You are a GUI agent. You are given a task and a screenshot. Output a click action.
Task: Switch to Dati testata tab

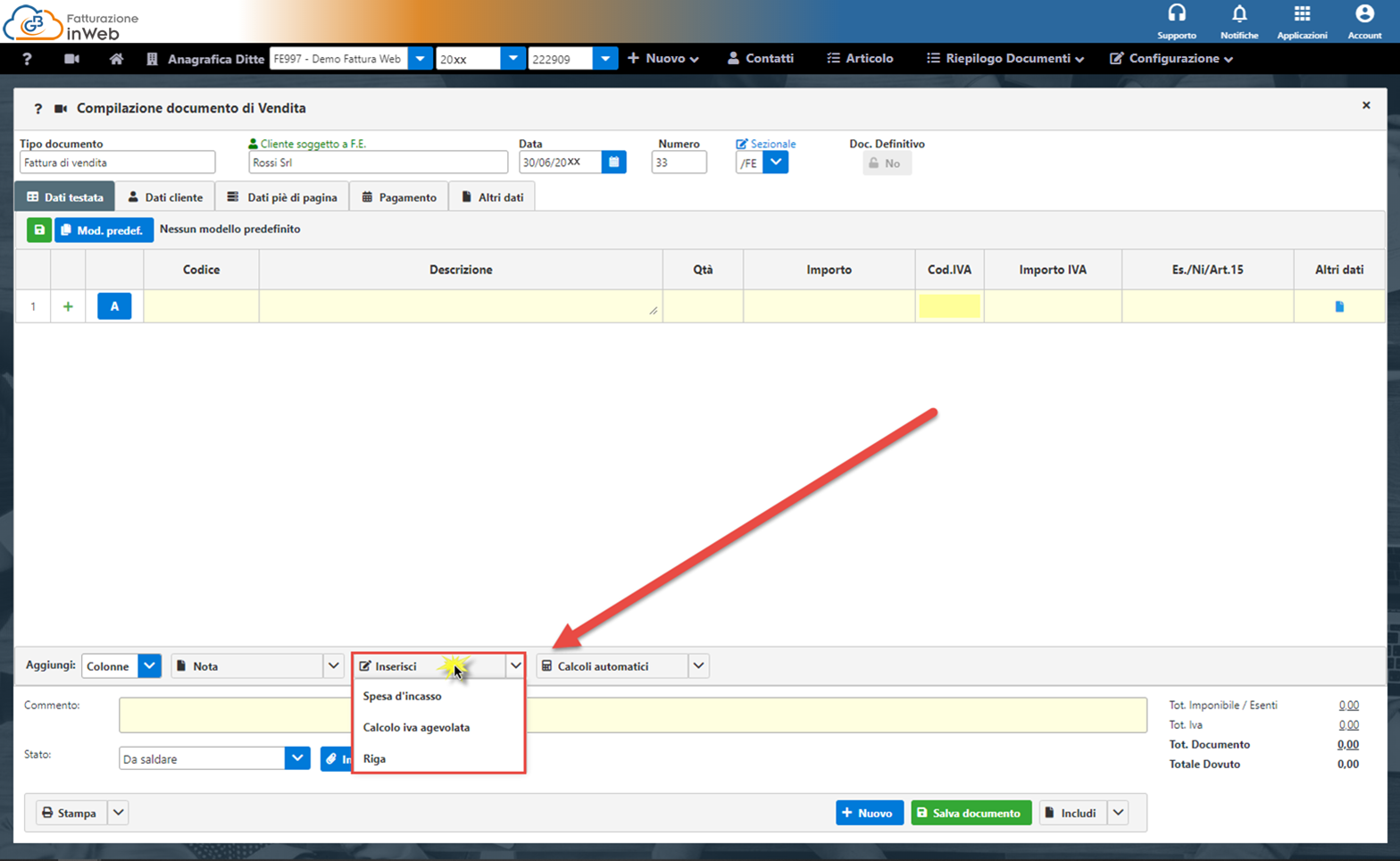64,197
